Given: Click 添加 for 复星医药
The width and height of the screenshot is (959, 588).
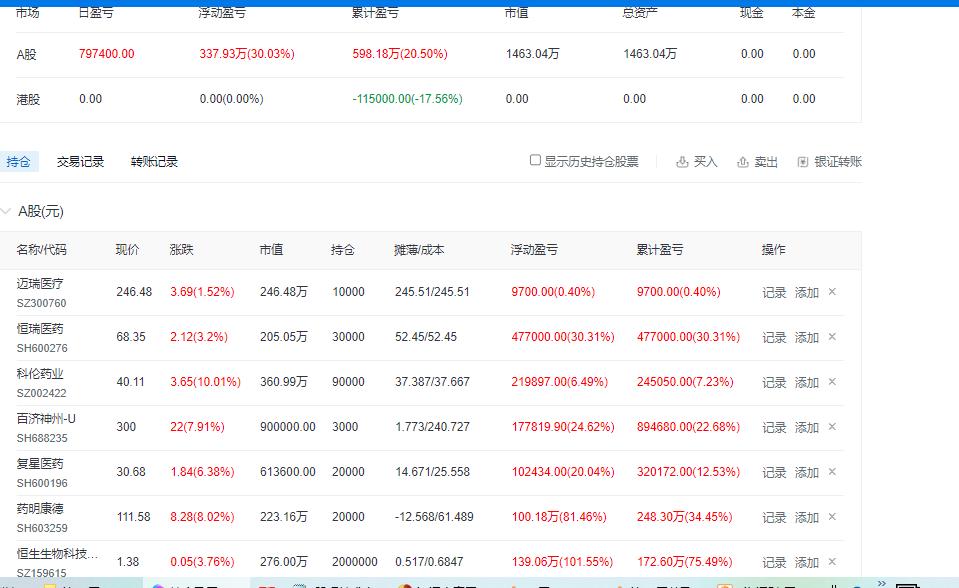Looking at the screenshot, I should tap(807, 472).
